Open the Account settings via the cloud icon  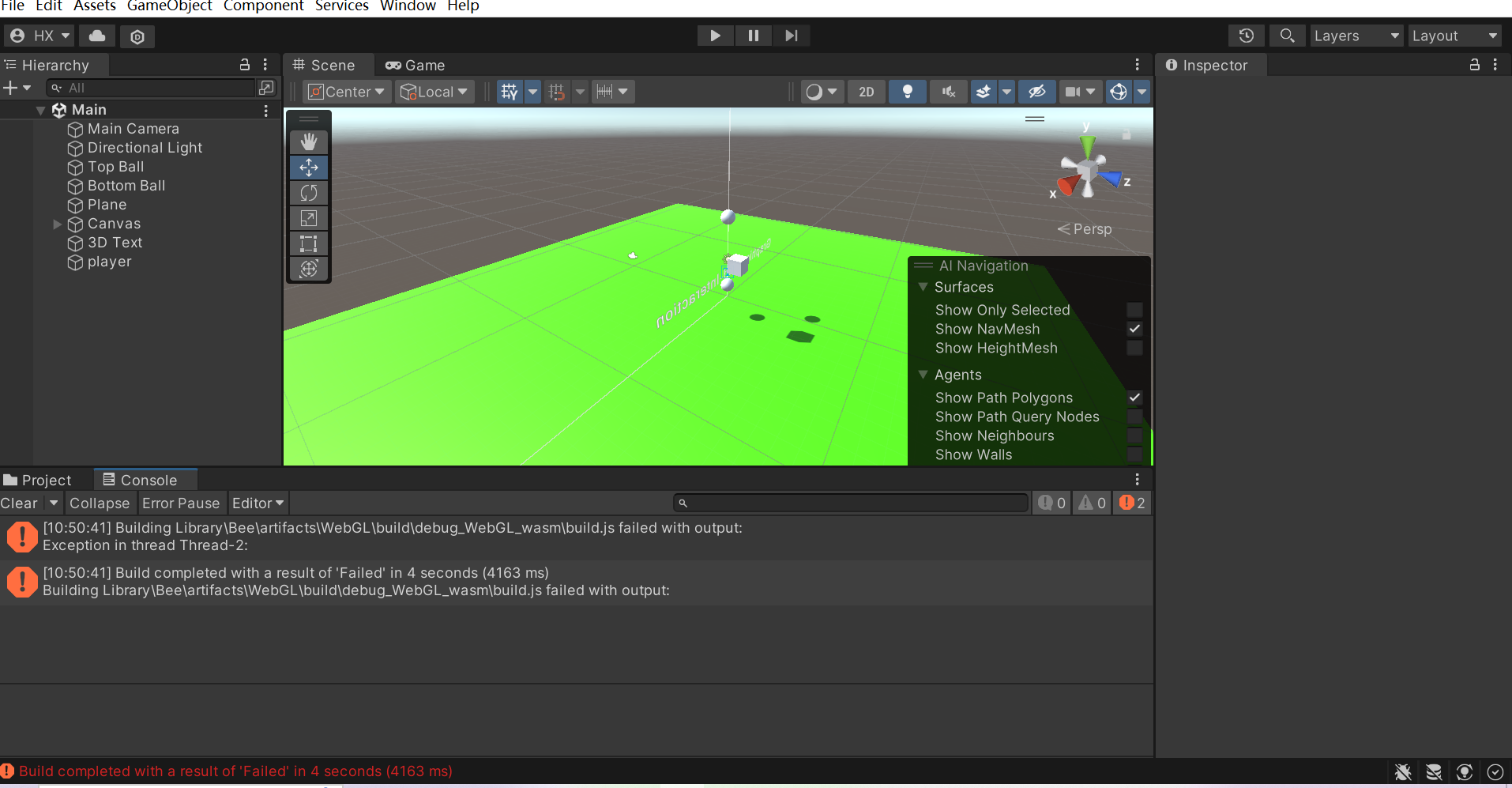96,36
